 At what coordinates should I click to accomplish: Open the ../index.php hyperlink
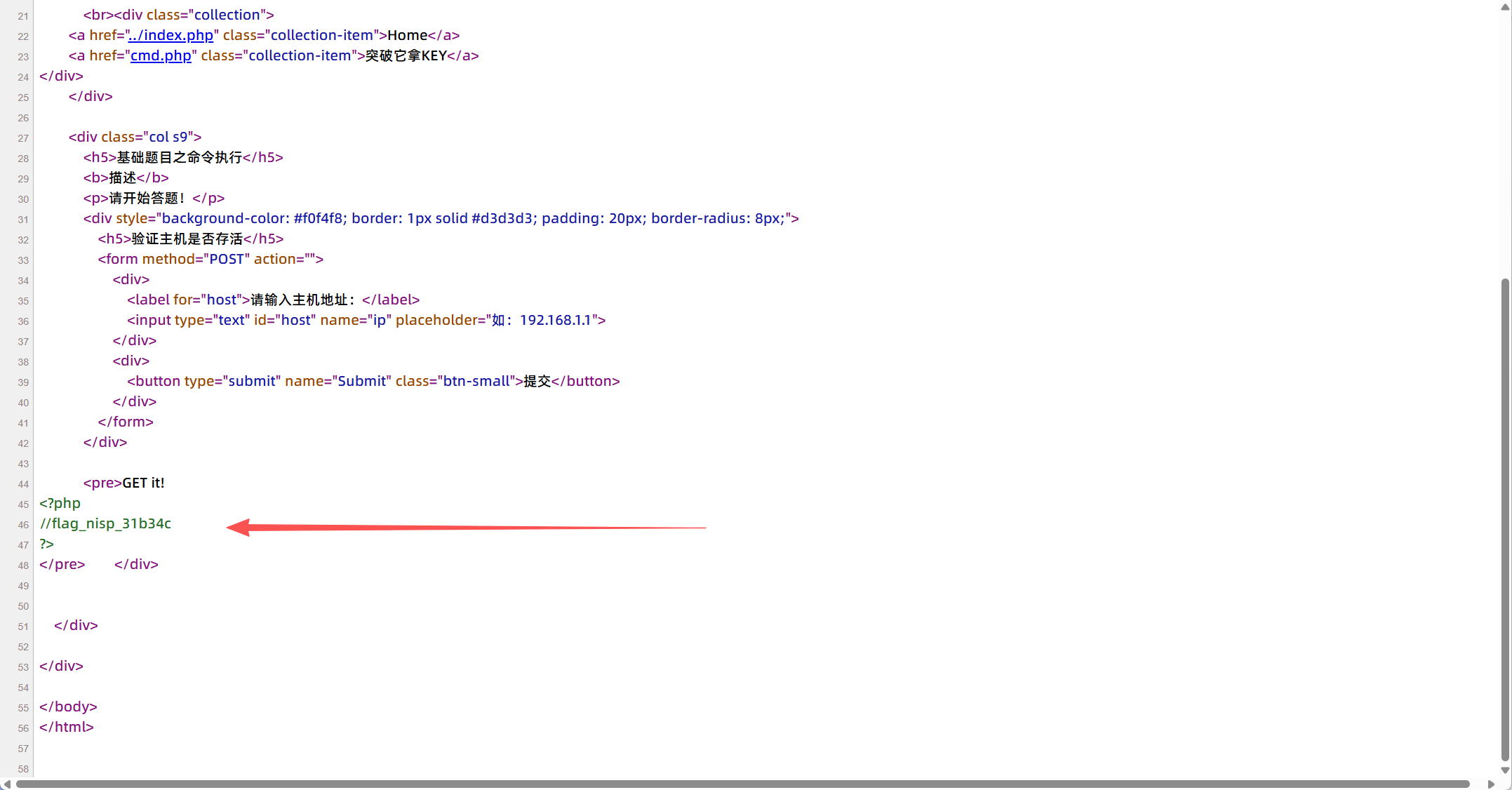170,35
